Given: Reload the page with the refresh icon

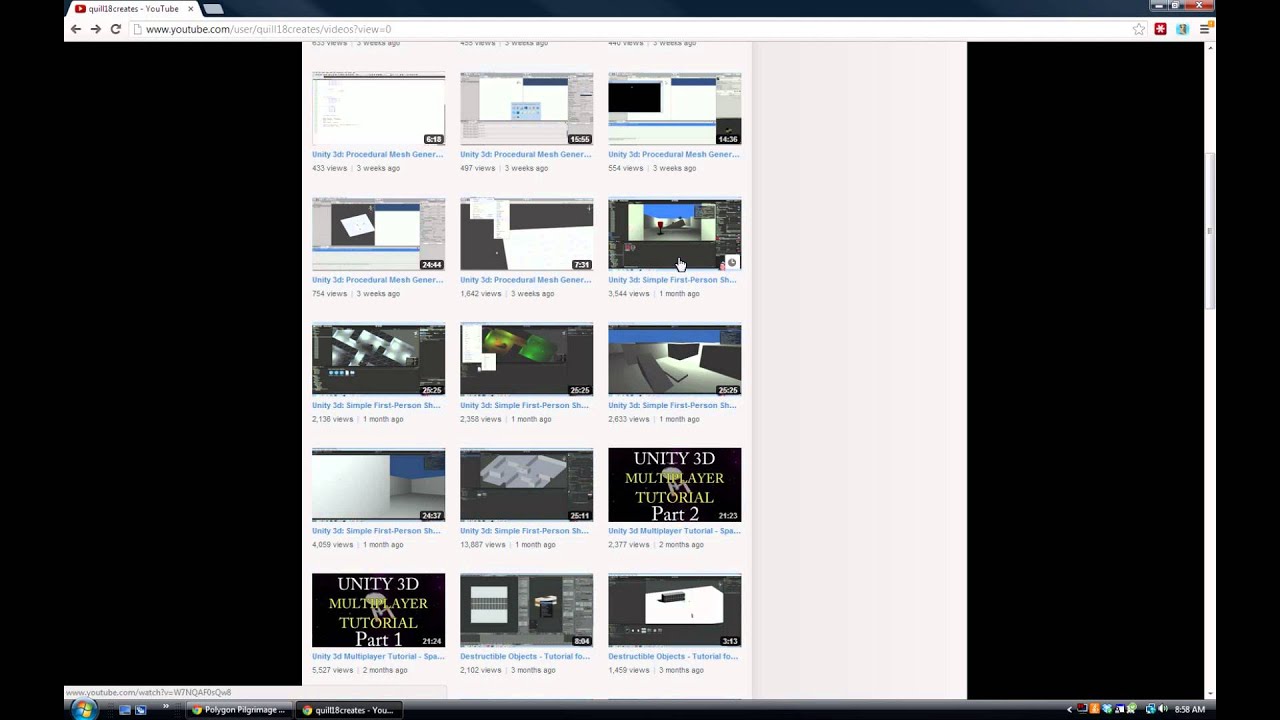Looking at the screenshot, I should (x=116, y=29).
